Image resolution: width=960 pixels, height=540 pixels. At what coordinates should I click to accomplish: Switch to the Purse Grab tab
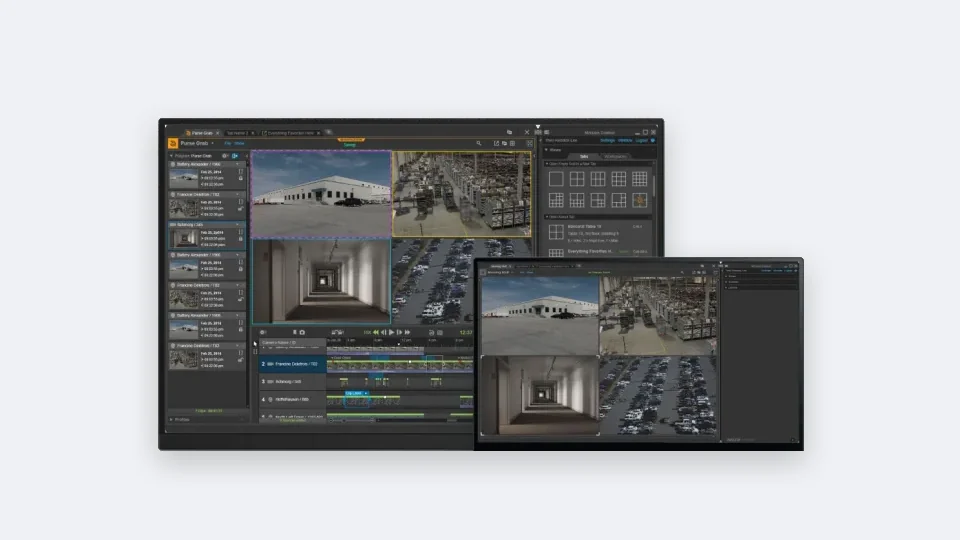(202, 133)
